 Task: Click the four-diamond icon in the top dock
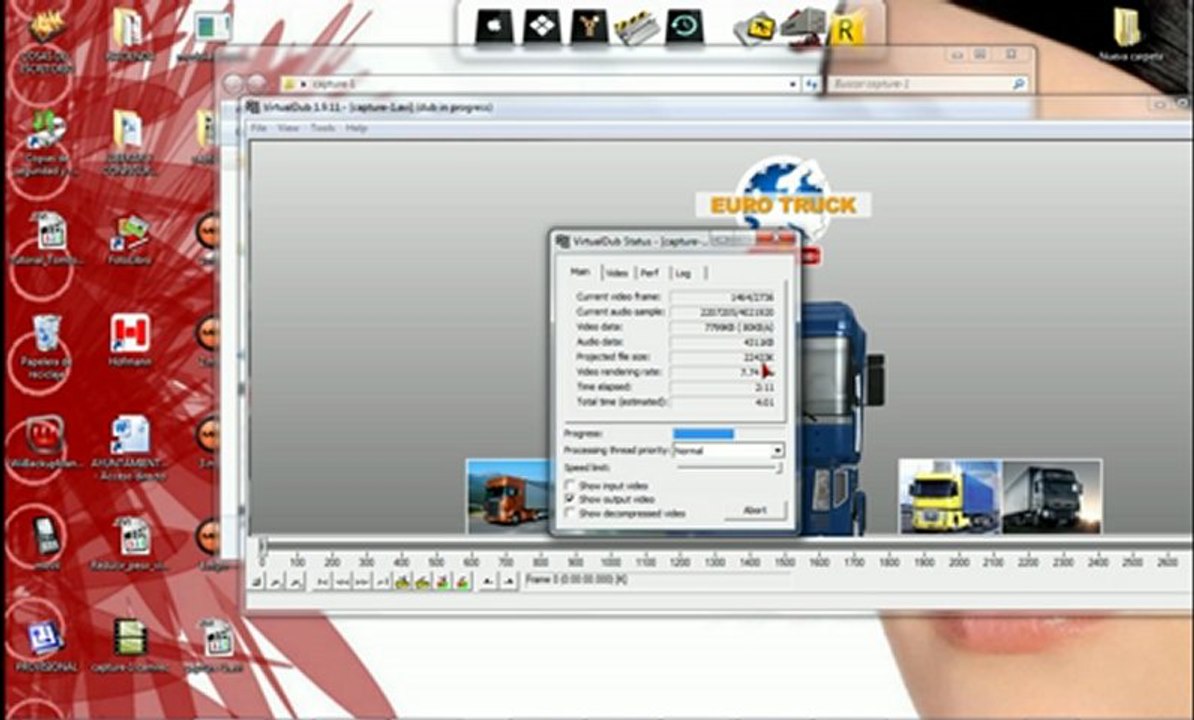[541, 27]
